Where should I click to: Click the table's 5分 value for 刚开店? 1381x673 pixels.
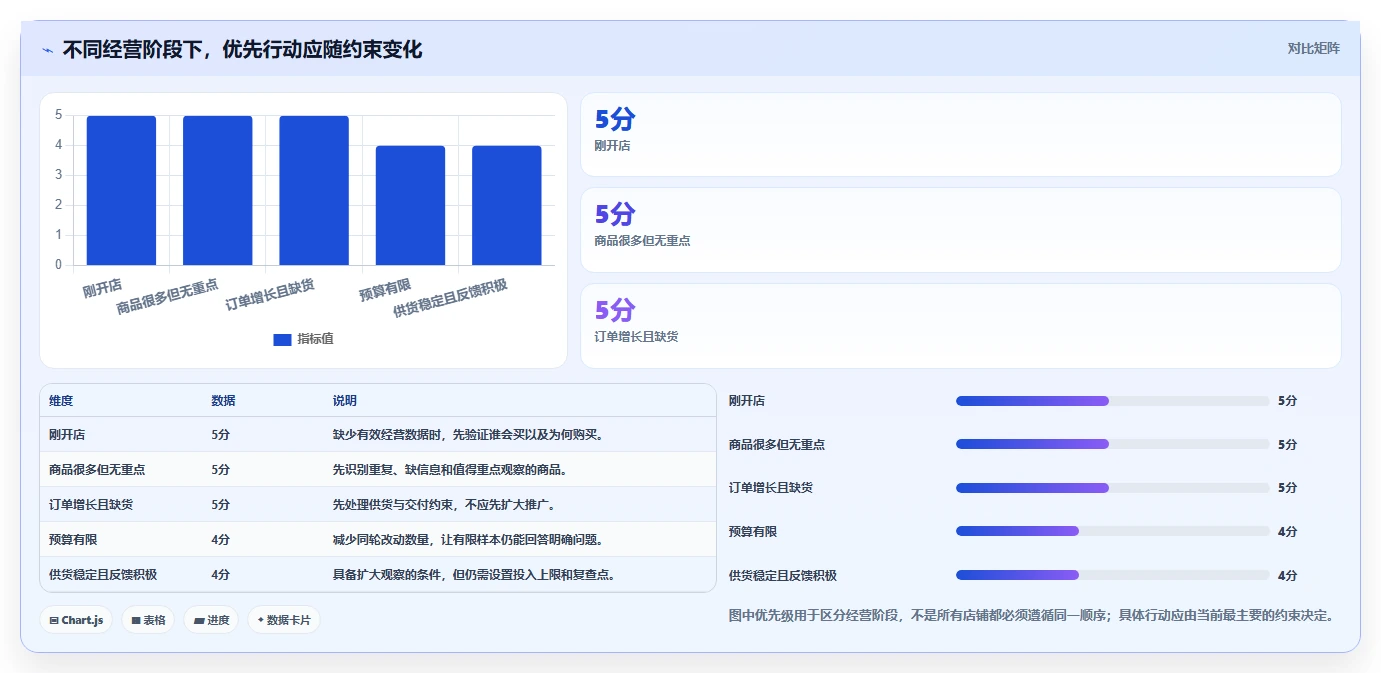tap(220, 435)
